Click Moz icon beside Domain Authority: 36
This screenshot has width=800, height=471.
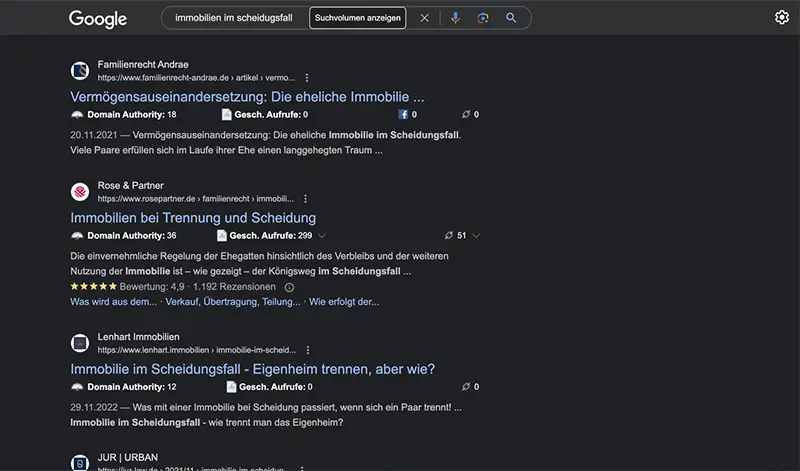[x=77, y=236]
